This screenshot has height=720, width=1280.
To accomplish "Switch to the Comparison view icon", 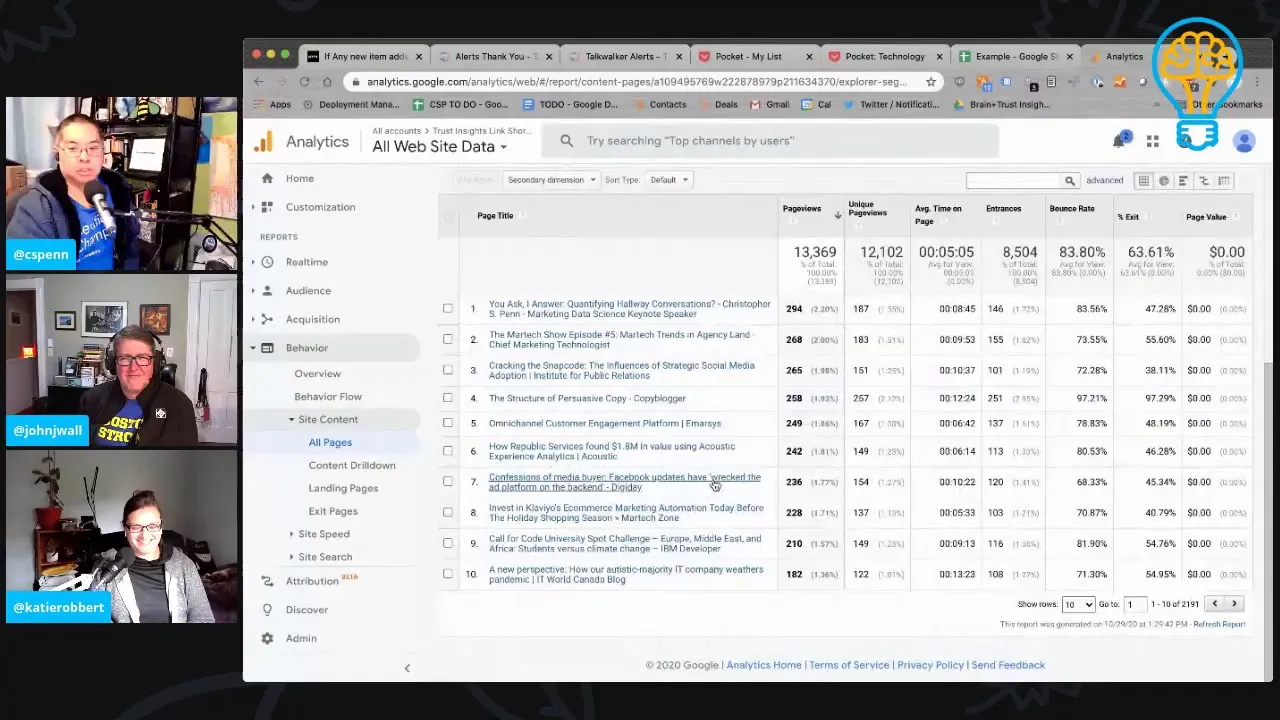I will click(x=1204, y=181).
